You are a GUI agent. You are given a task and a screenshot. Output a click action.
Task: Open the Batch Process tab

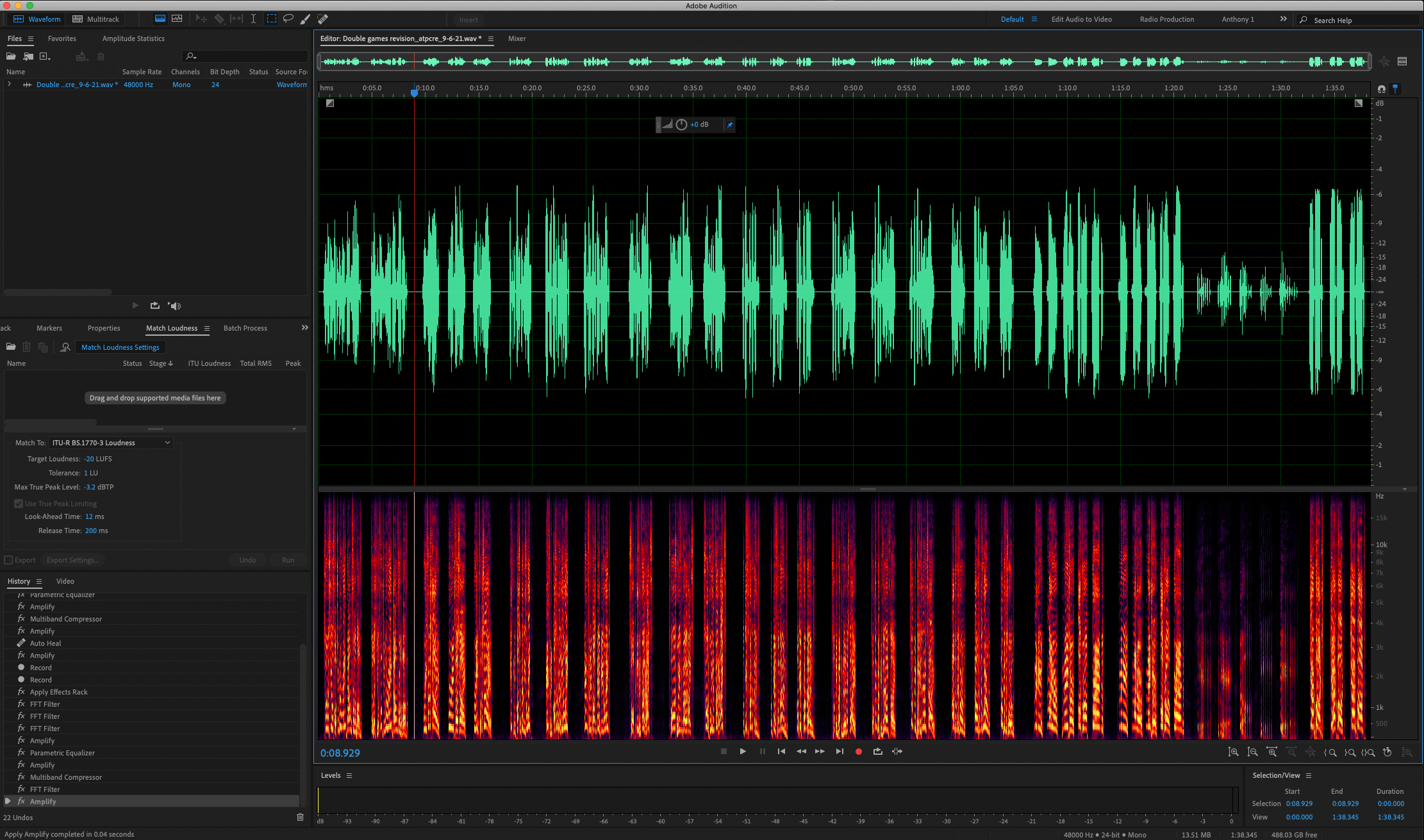[245, 328]
